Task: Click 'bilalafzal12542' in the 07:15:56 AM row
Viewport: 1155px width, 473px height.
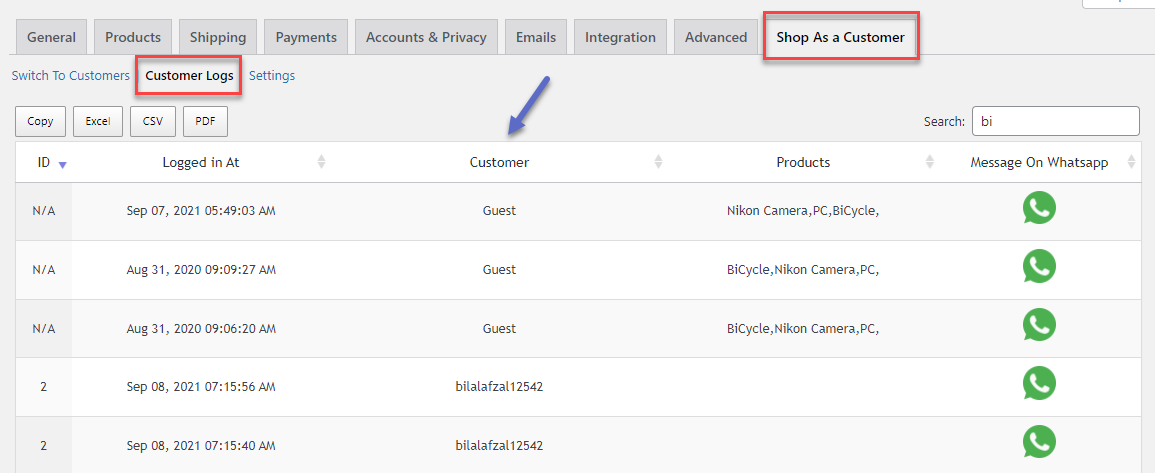Action: click(x=499, y=387)
